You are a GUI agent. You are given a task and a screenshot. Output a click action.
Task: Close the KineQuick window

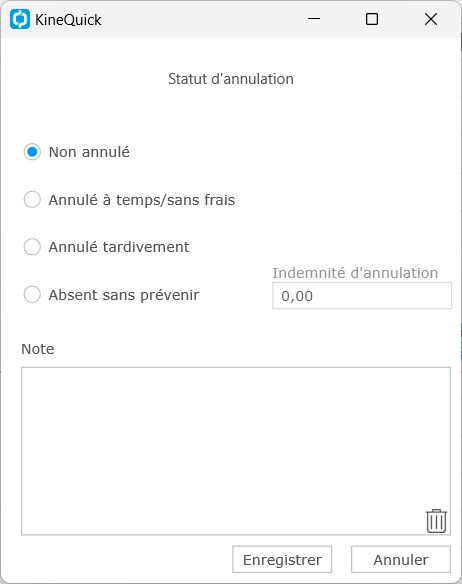[431, 19]
